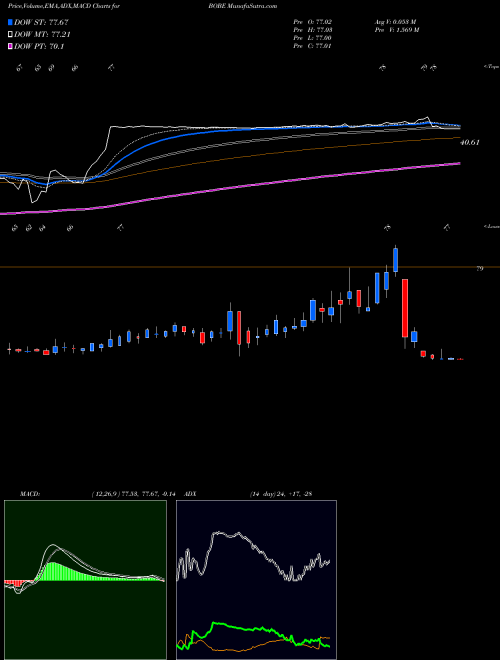
Task: Click the chart title 'Price,Volume,EMA,ADX,MACD Charts for'
Action: point(64,6)
